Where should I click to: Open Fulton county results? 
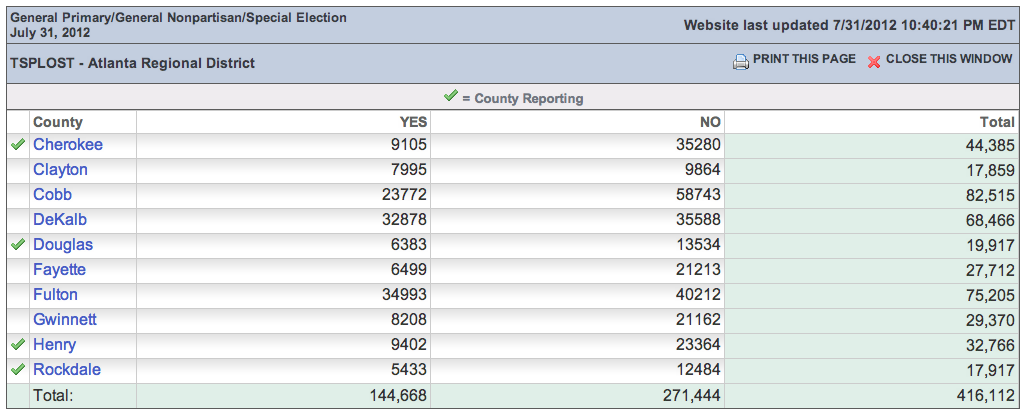pos(55,295)
